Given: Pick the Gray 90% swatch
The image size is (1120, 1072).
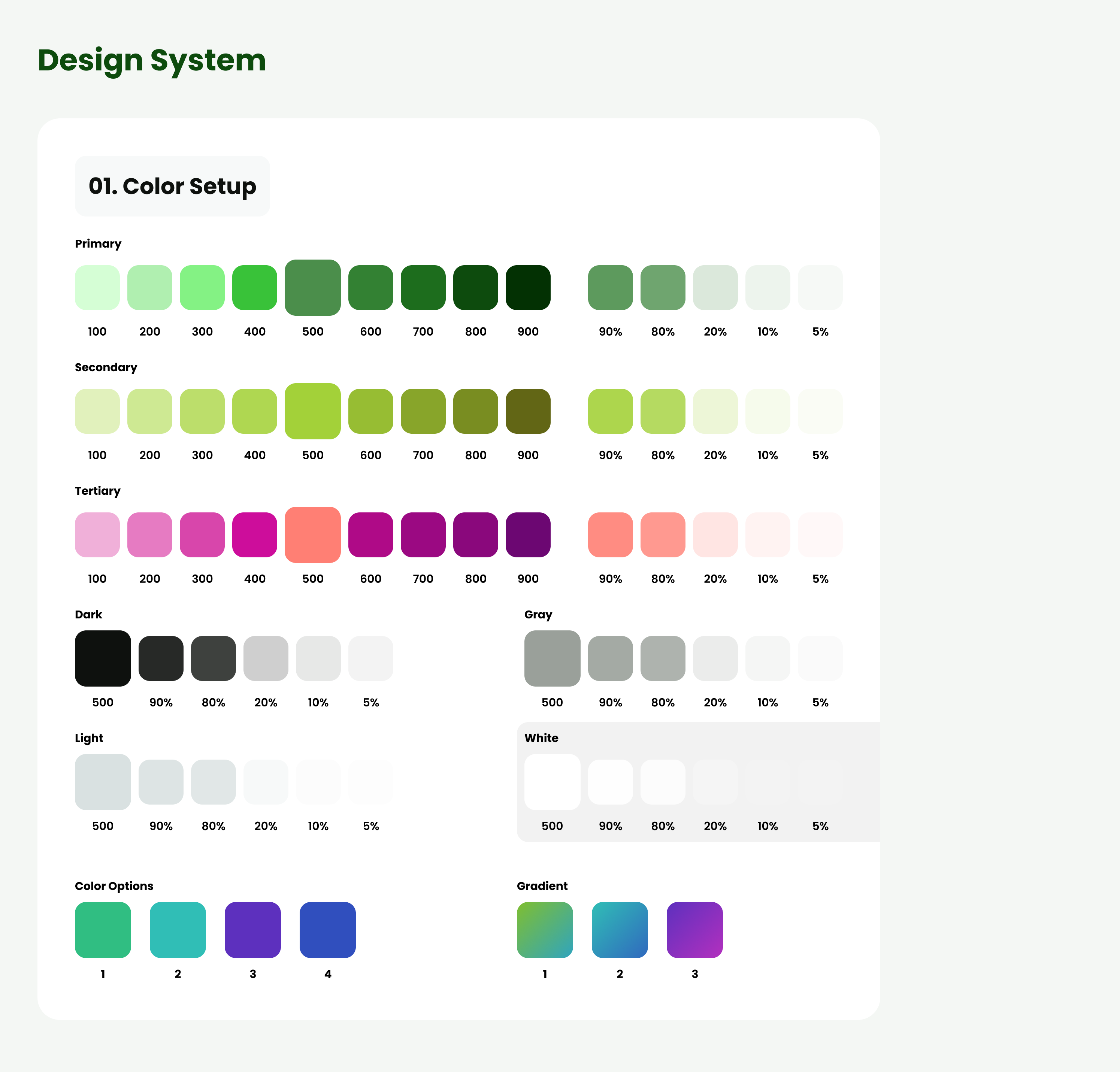Looking at the screenshot, I should [610, 658].
